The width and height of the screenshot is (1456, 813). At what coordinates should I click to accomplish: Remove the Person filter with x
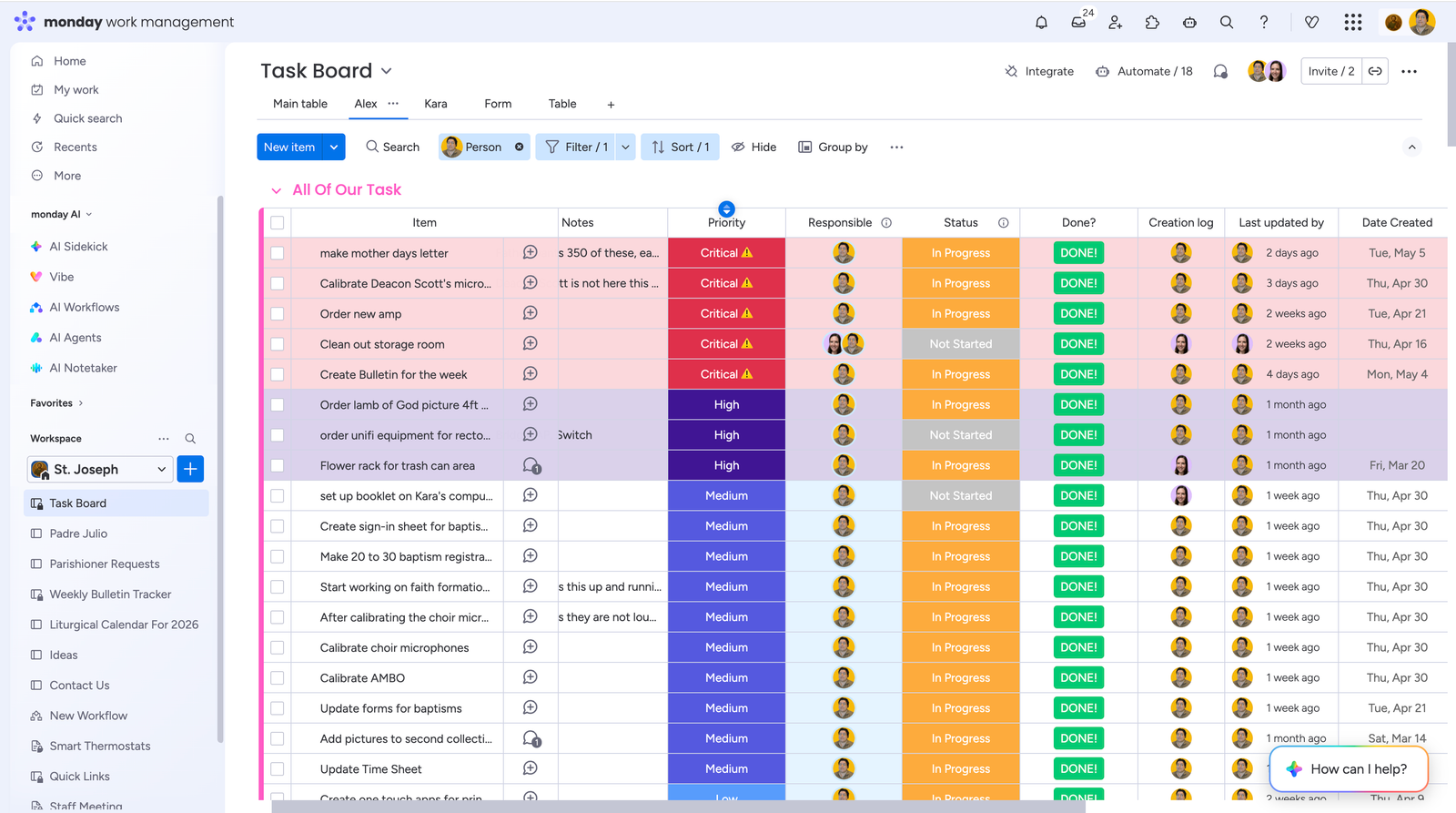tap(520, 147)
